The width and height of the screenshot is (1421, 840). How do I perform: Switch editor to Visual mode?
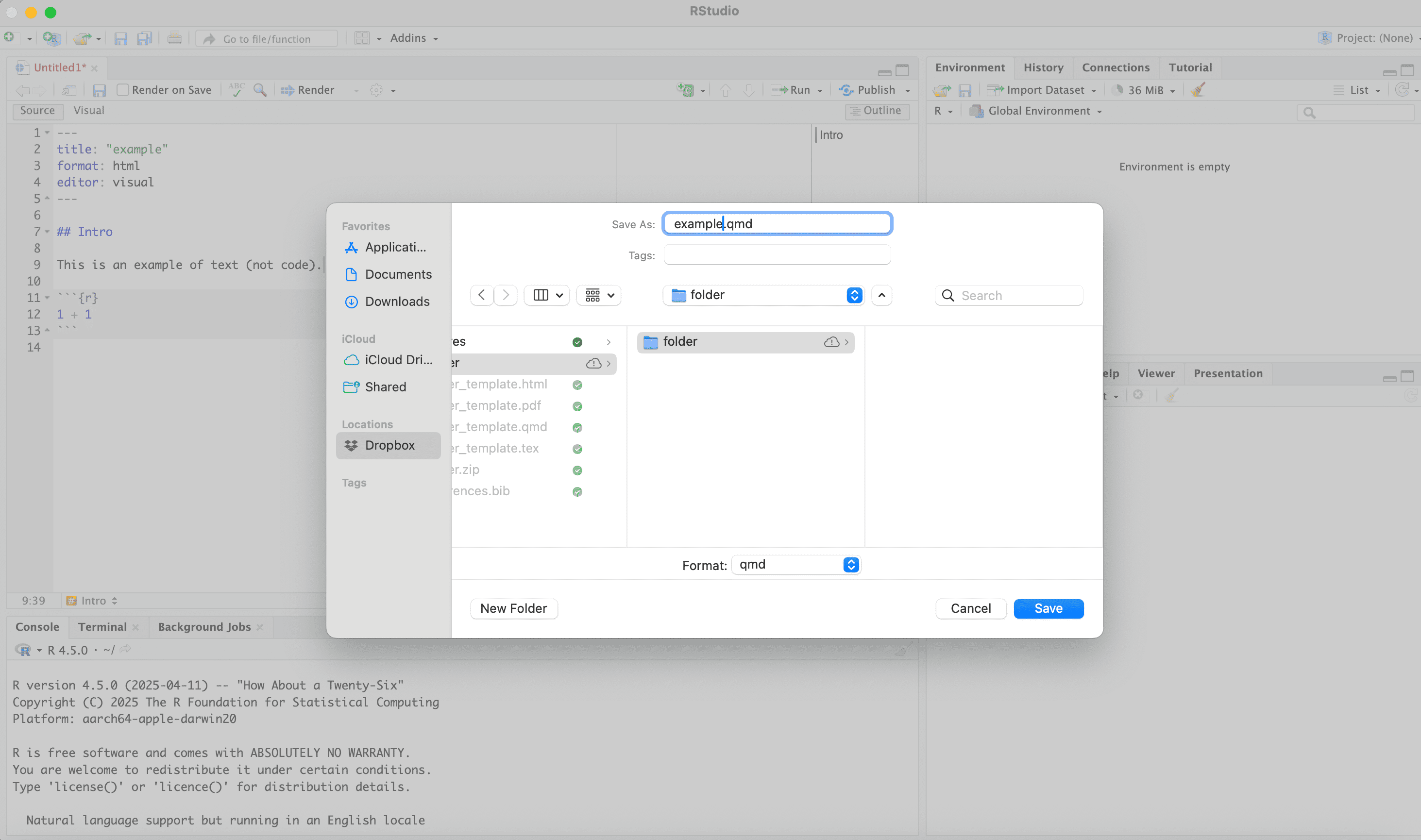click(88, 110)
